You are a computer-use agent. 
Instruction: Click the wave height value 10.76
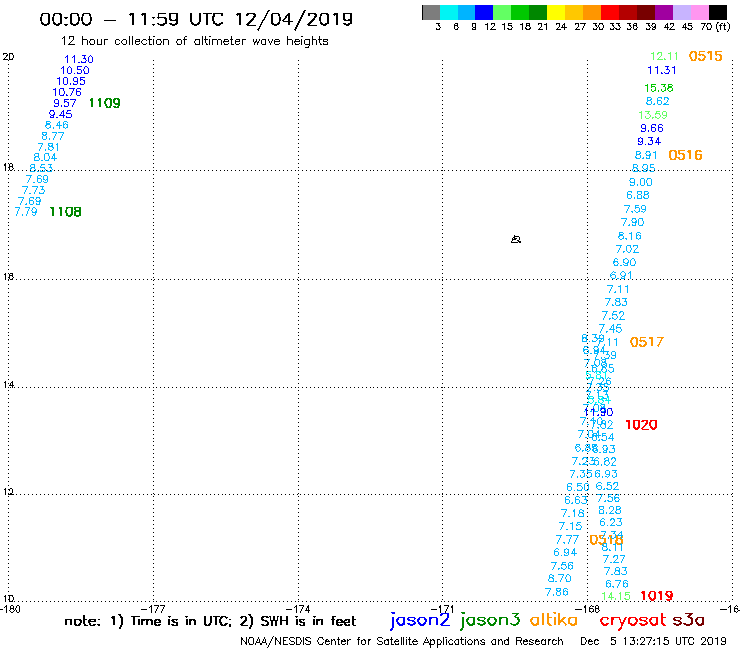tap(67, 92)
